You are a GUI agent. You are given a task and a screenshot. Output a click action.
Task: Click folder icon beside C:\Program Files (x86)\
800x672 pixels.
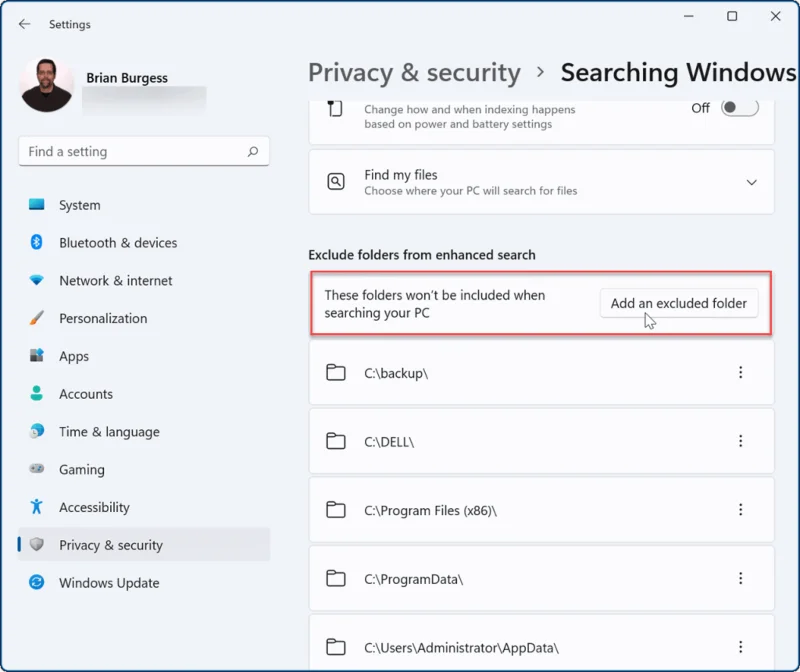coord(336,510)
